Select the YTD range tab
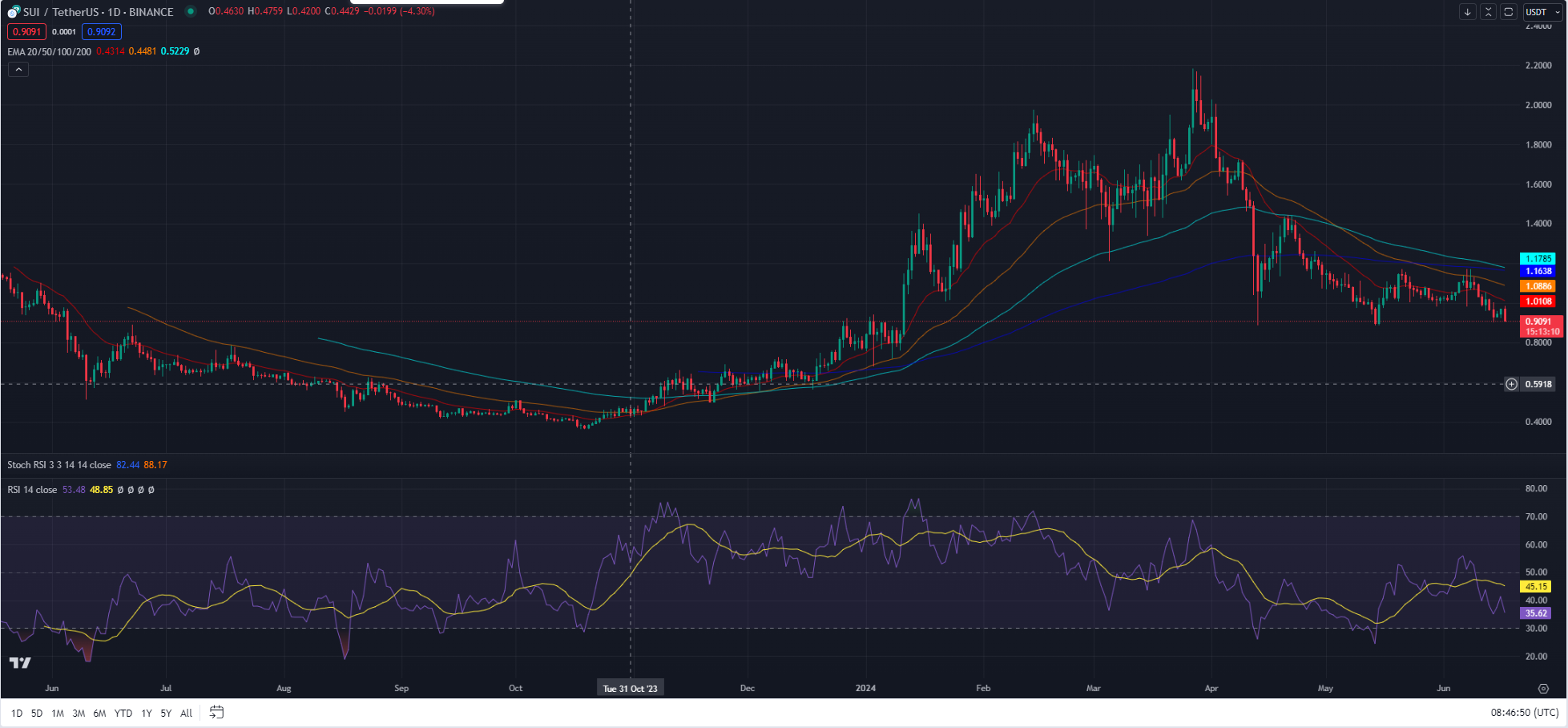 [123, 712]
